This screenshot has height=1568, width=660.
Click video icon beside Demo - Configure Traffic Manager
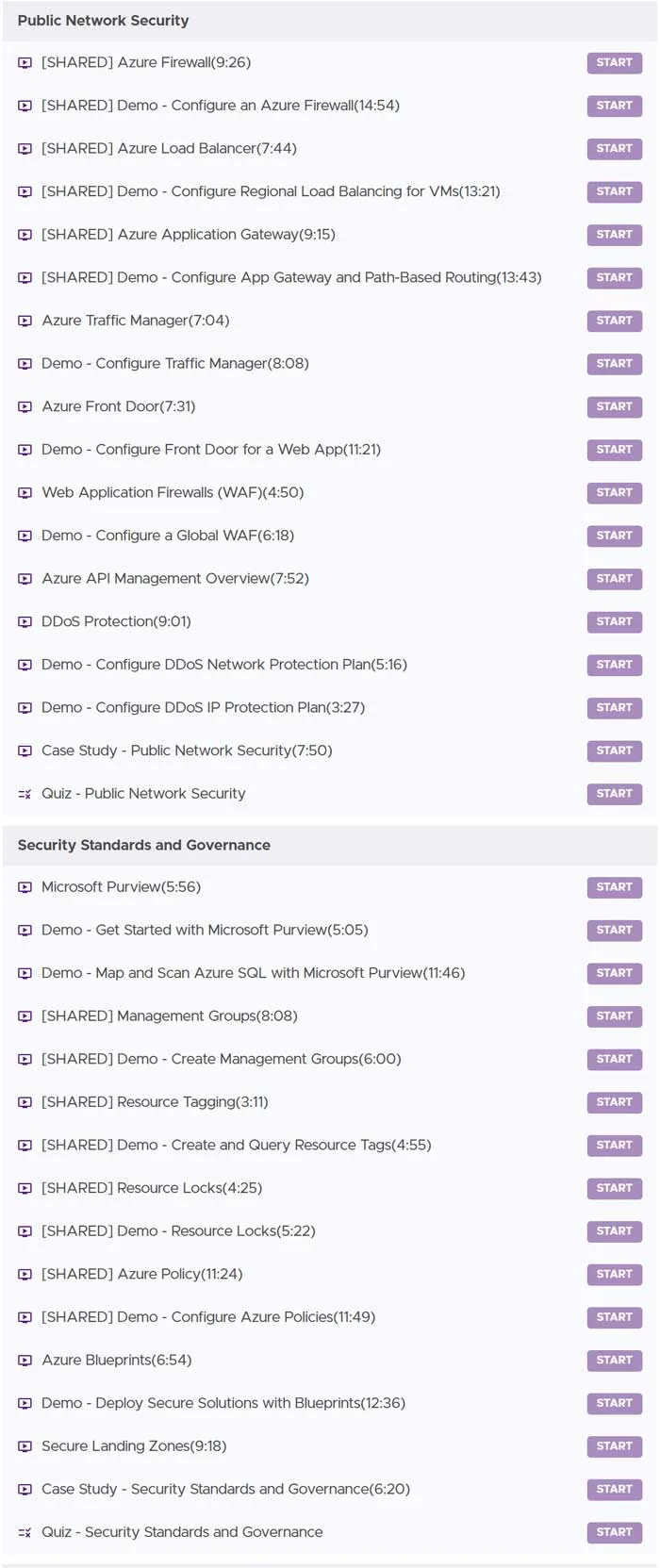25,364
